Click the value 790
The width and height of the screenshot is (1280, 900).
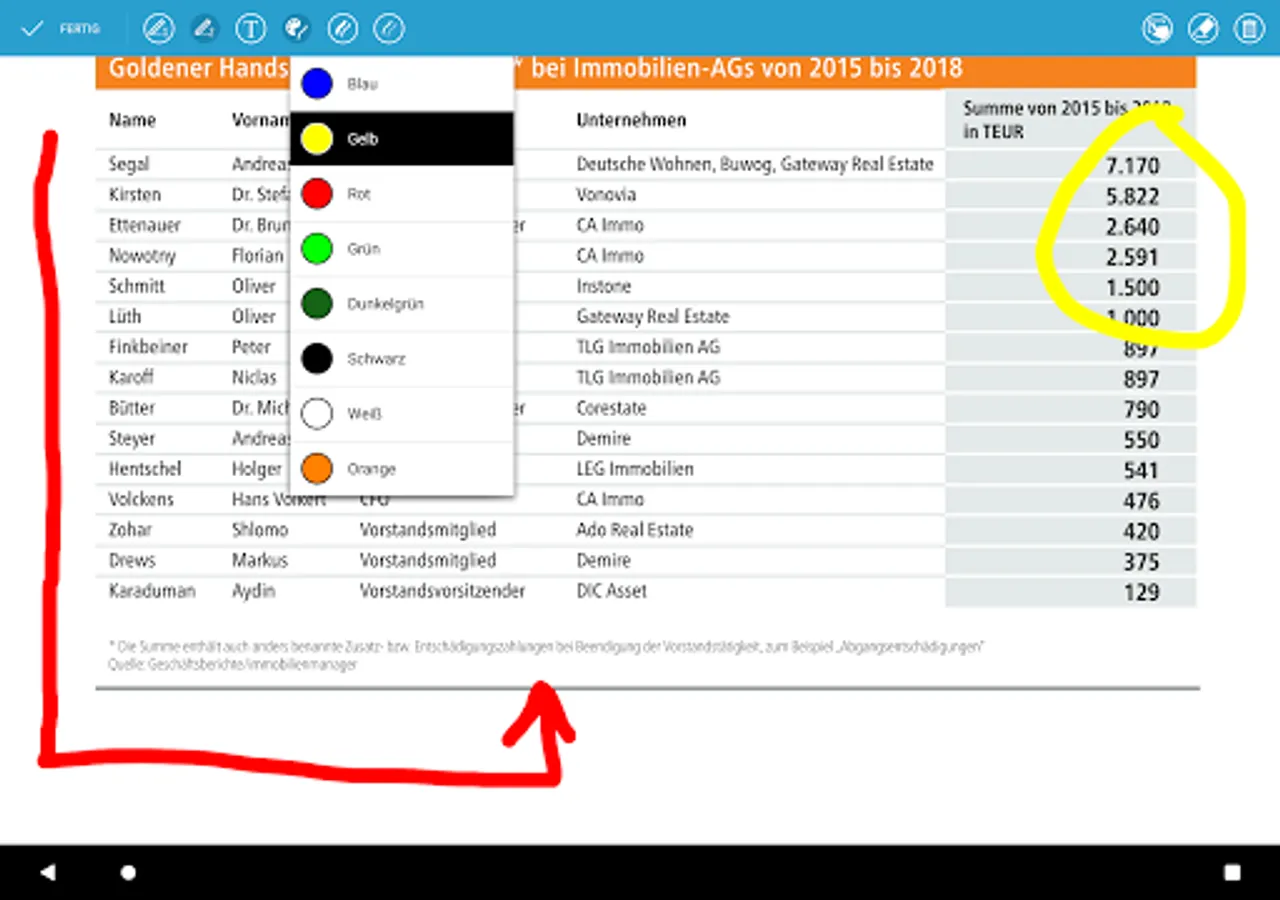(1141, 410)
